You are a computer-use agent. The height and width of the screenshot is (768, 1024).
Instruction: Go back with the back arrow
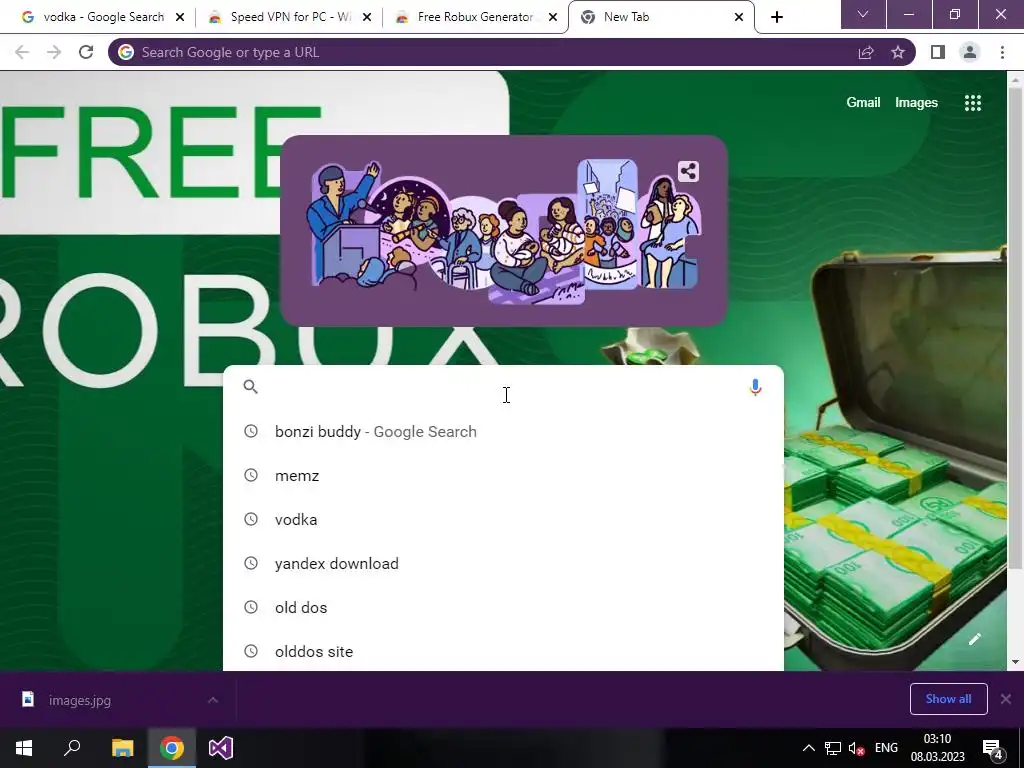pyautogui.click(x=22, y=52)
